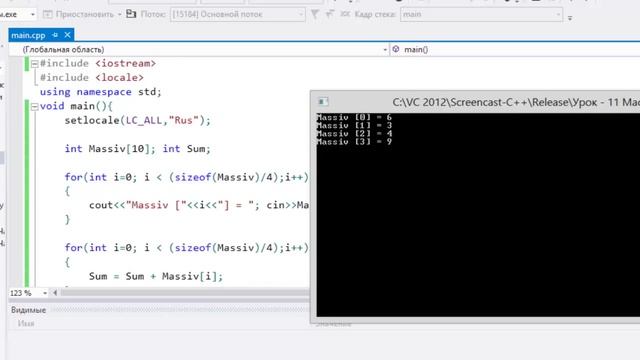Screen dimensions: 640x360
Task: Pin the main.cpp tab
Action: click(55, 35)
